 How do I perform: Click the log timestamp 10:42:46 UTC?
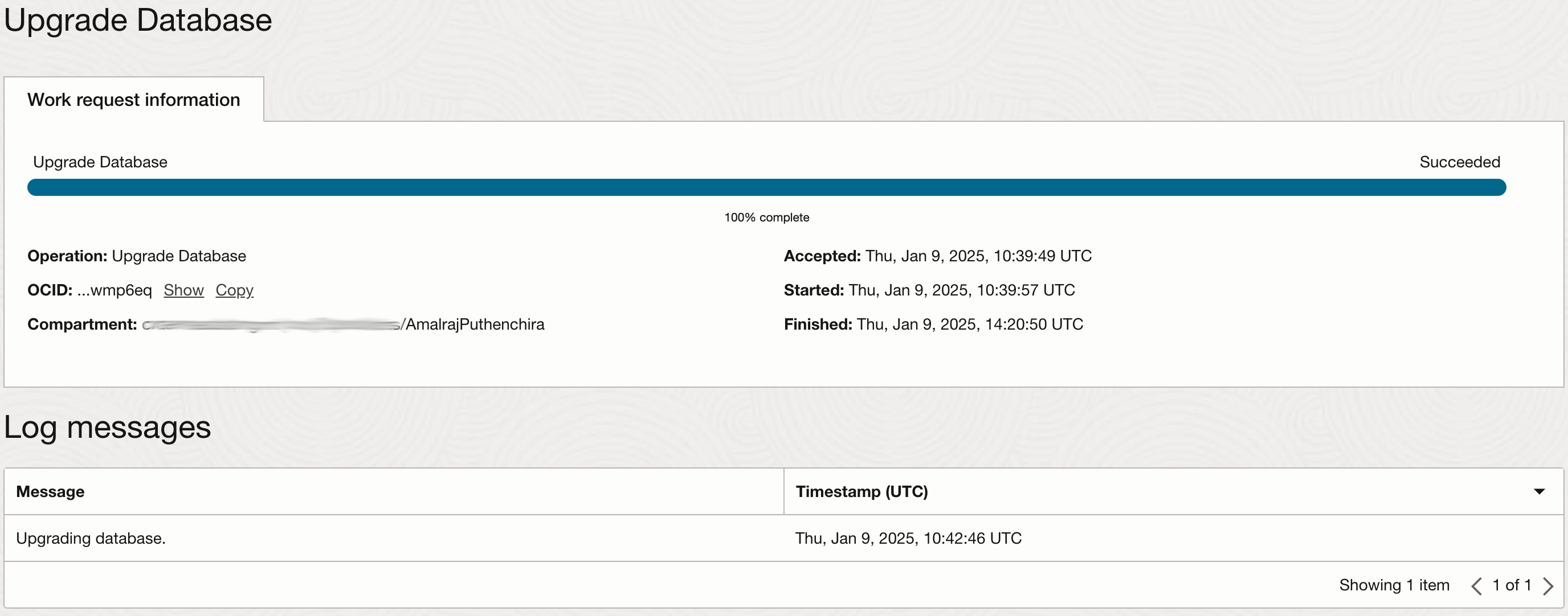(x=908, y=538)
